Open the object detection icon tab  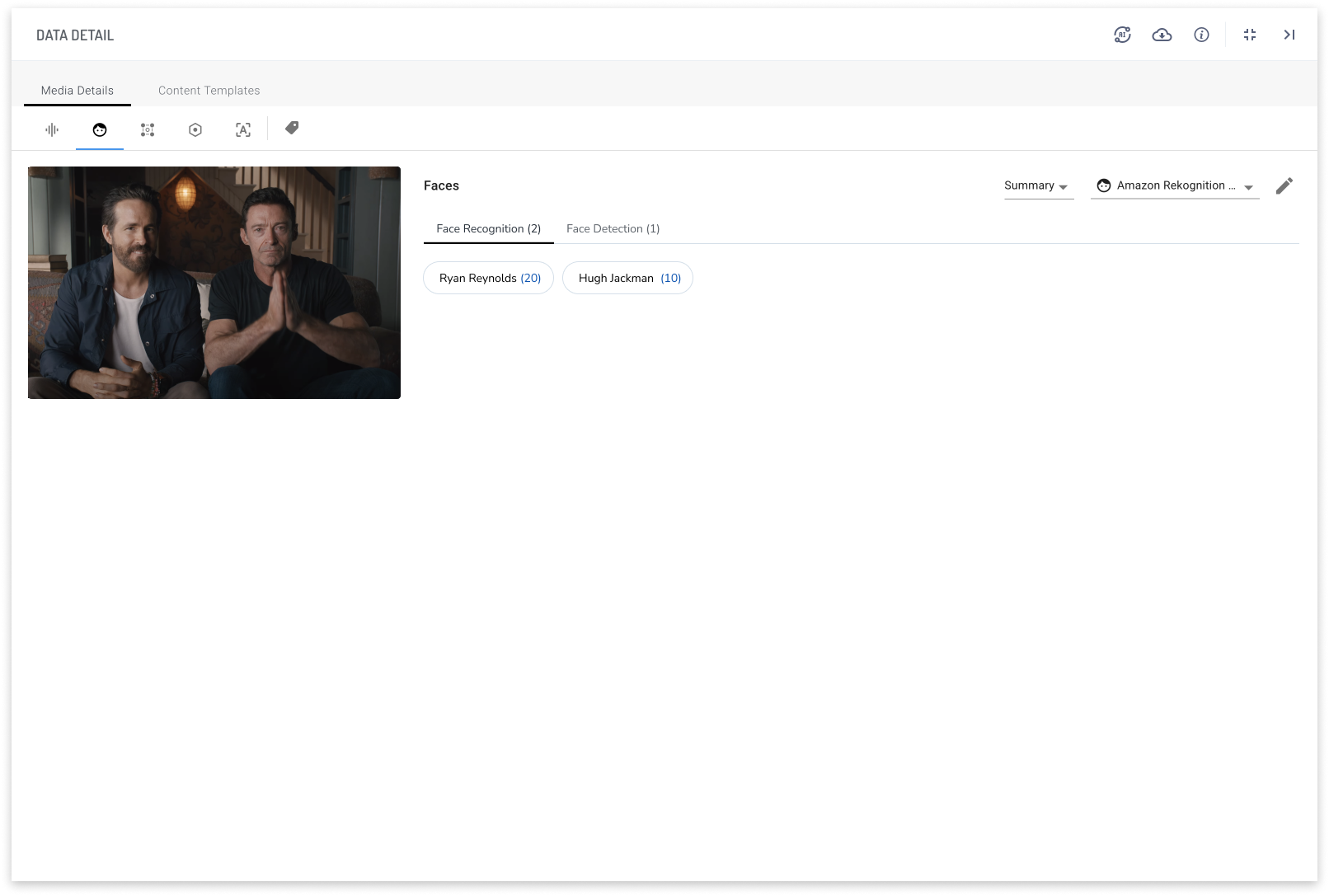point(148,130)
